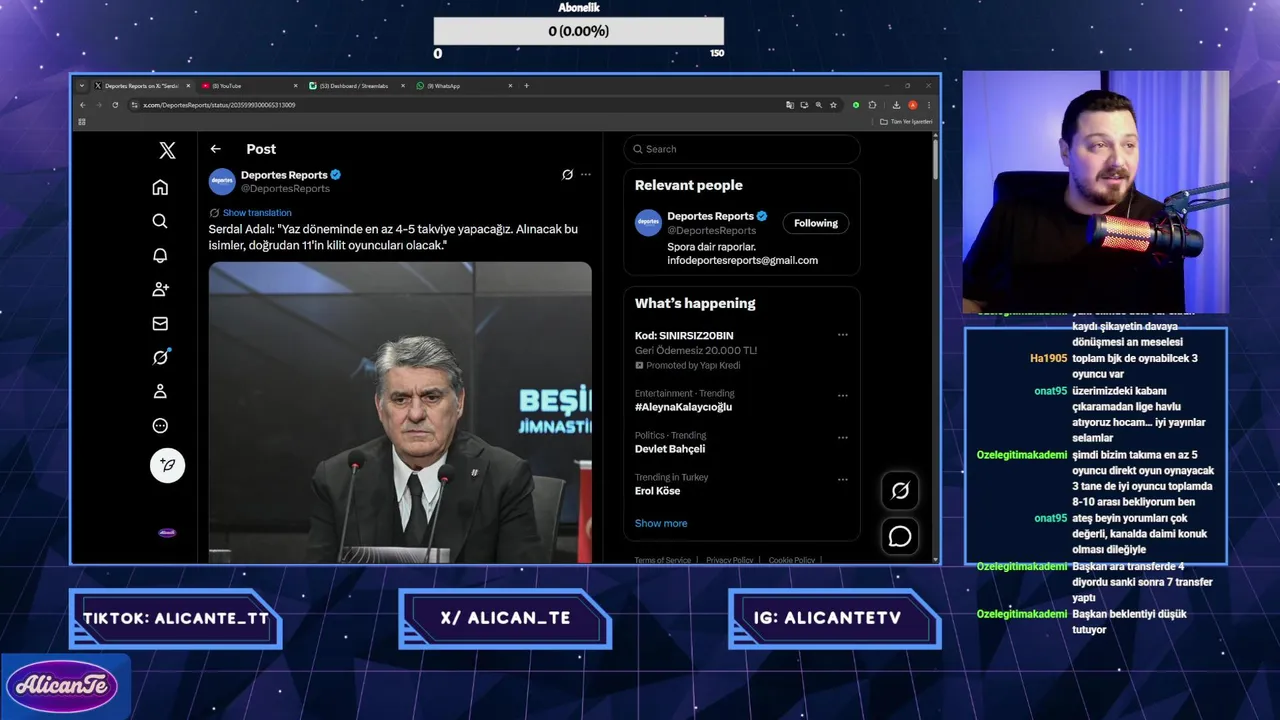The image size is (1280, 720).
Task: Click the X Search field
Action: pos(742,149)
